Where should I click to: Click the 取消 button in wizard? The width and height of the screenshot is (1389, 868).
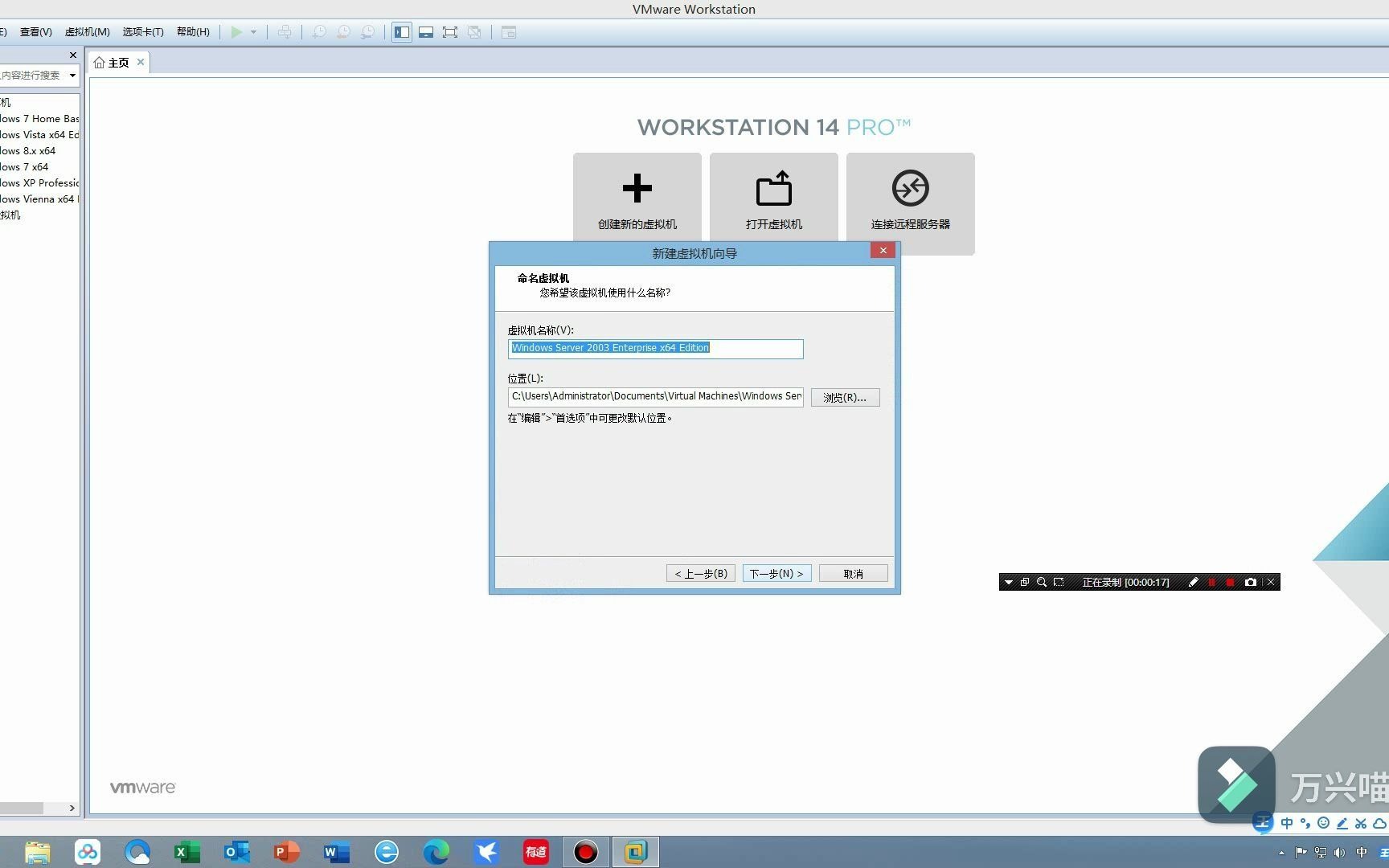[x=853, y=573]
